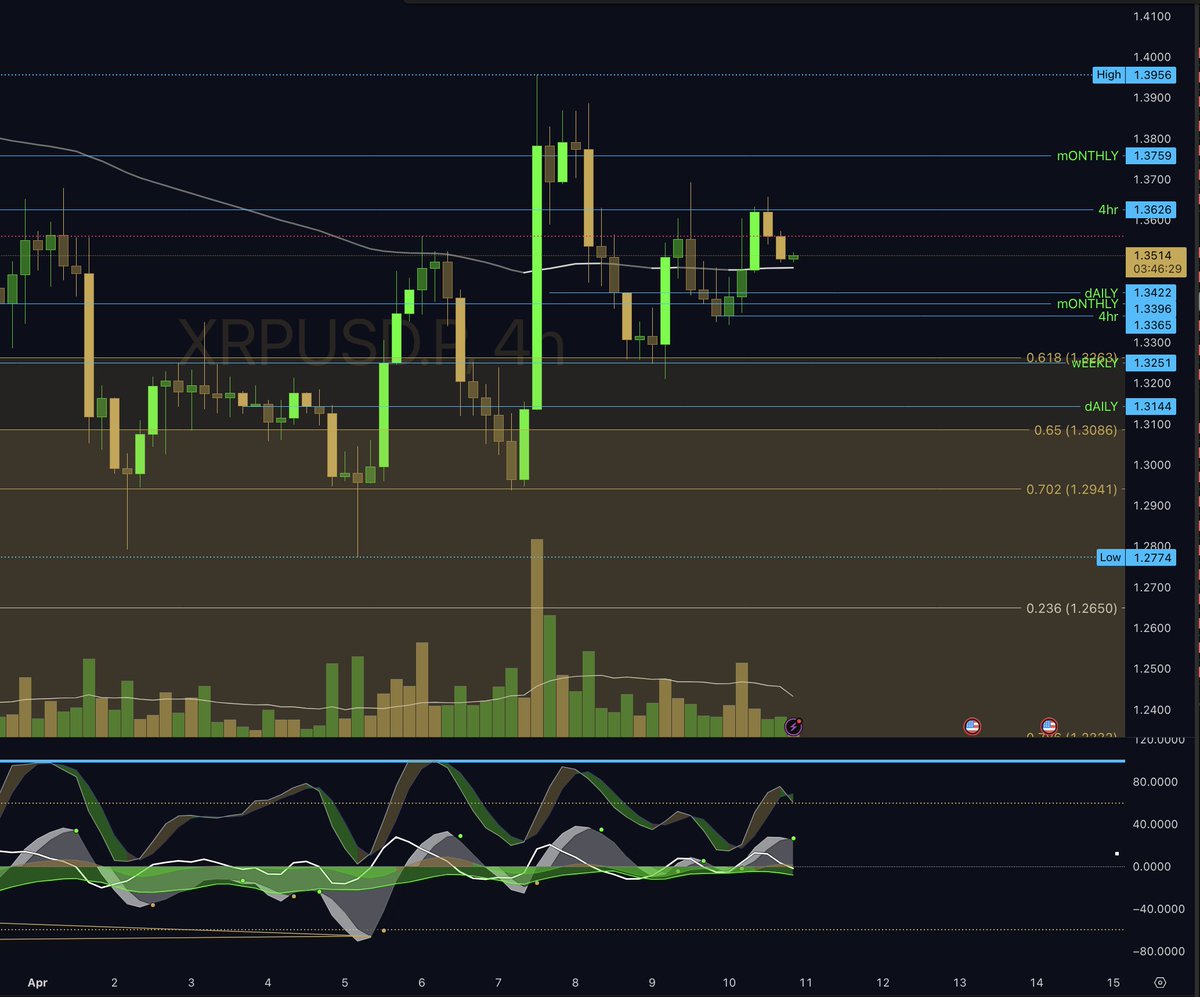The height and width of the screenshot is (997, 1200).
Task: Click the economic event flag icon under April 14
Action: 1048,725
